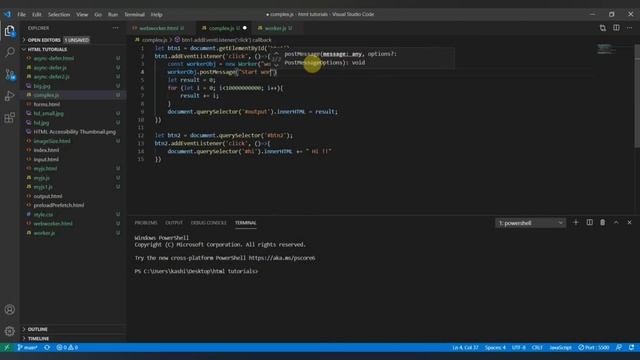The height and width of the screenshot is (360, 640).
Task: Split the terminal panel
Action: click(x=589, y=222)
